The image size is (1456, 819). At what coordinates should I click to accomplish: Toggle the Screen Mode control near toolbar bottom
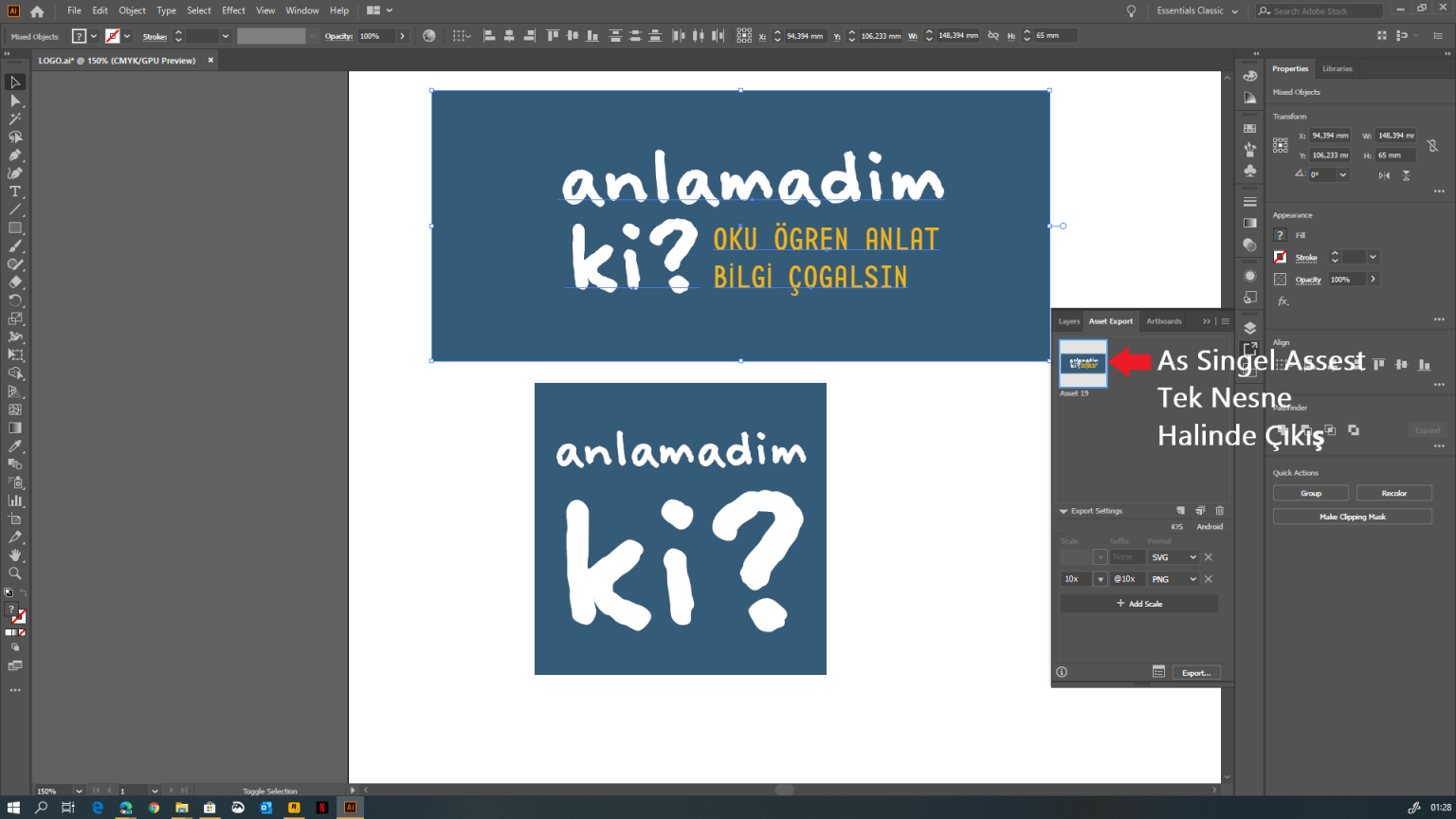(x=15, y=664)
